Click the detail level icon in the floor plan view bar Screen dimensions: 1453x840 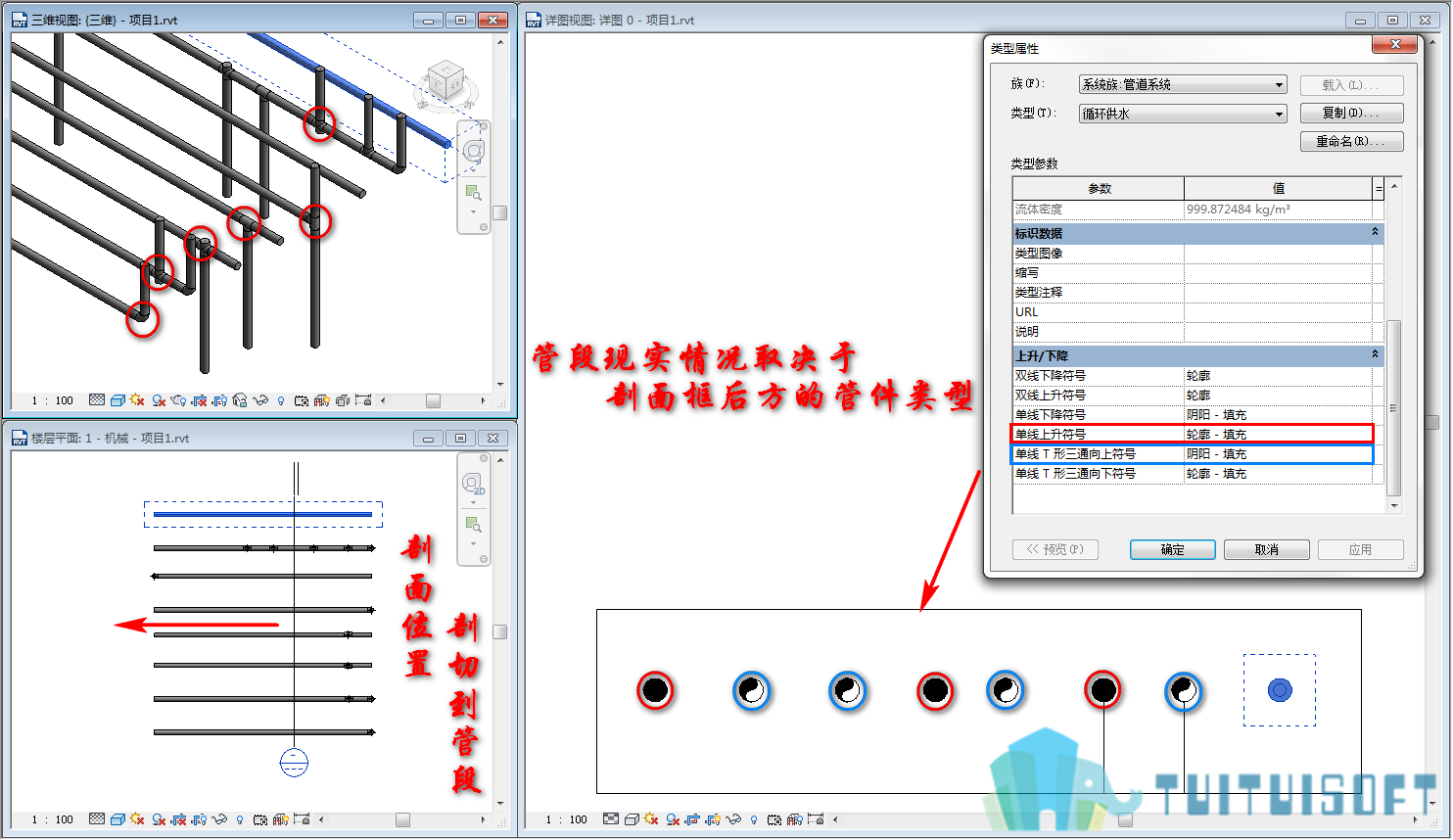coord(97,819)
